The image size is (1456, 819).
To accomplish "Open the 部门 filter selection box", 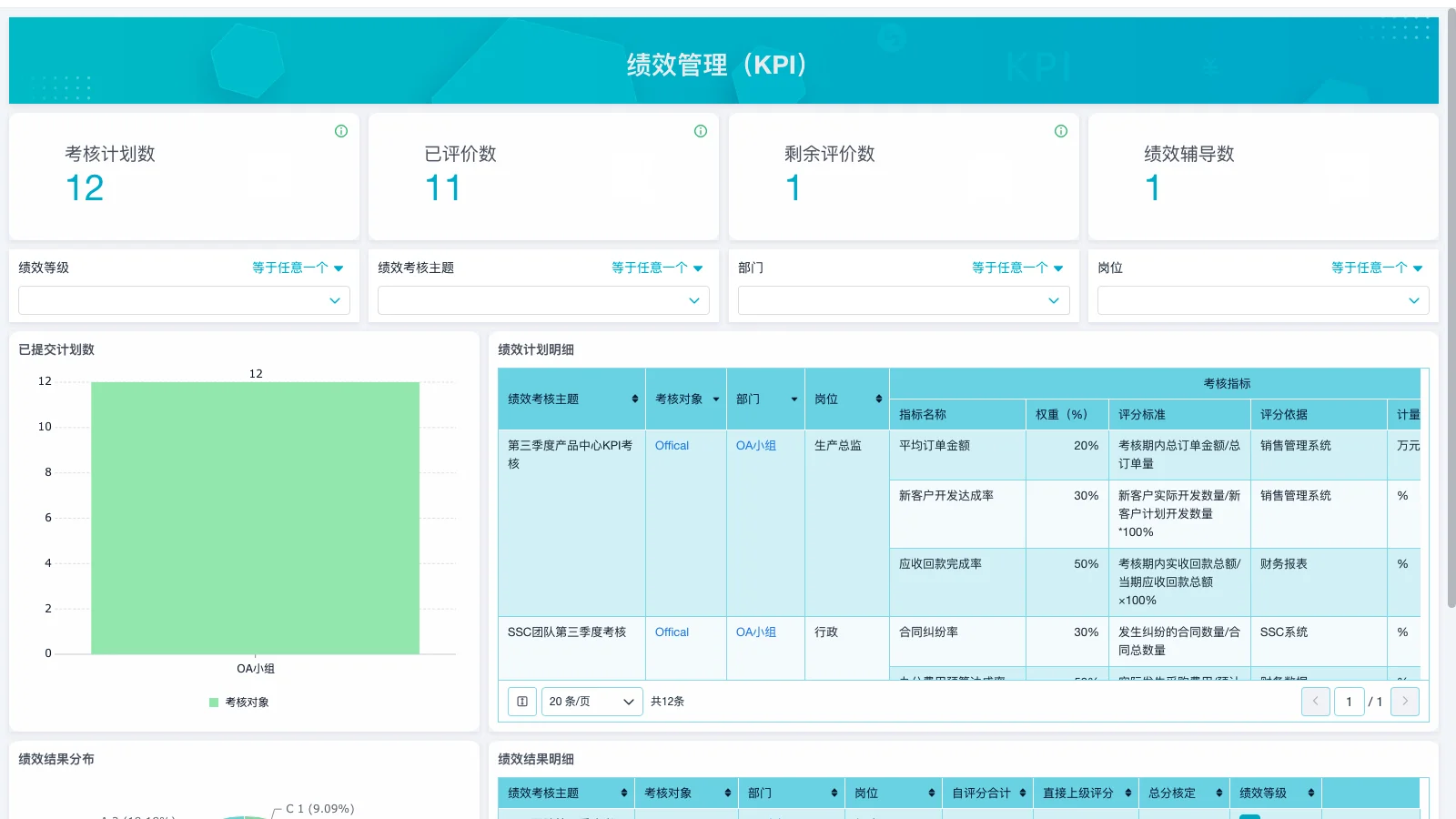I will [x=903, y=300].
